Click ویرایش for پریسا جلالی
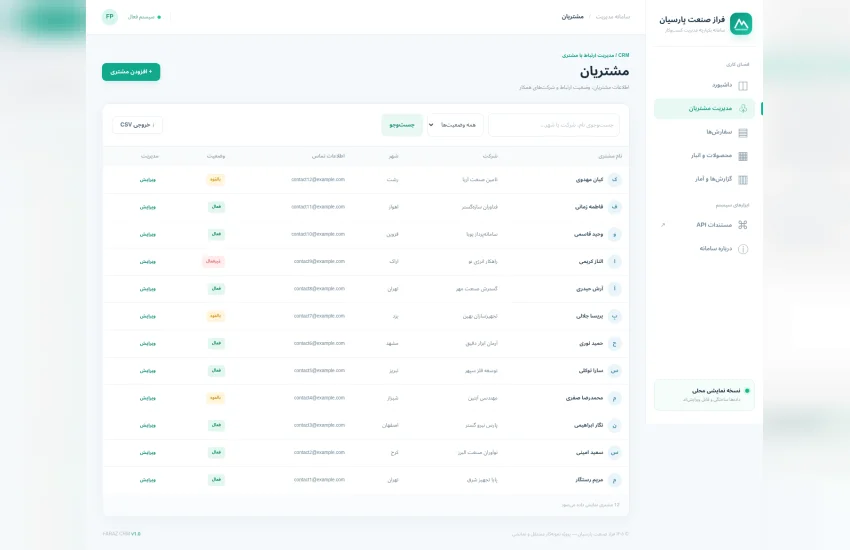The width and height of the screenshot is (850, 550). click(147, 316)
